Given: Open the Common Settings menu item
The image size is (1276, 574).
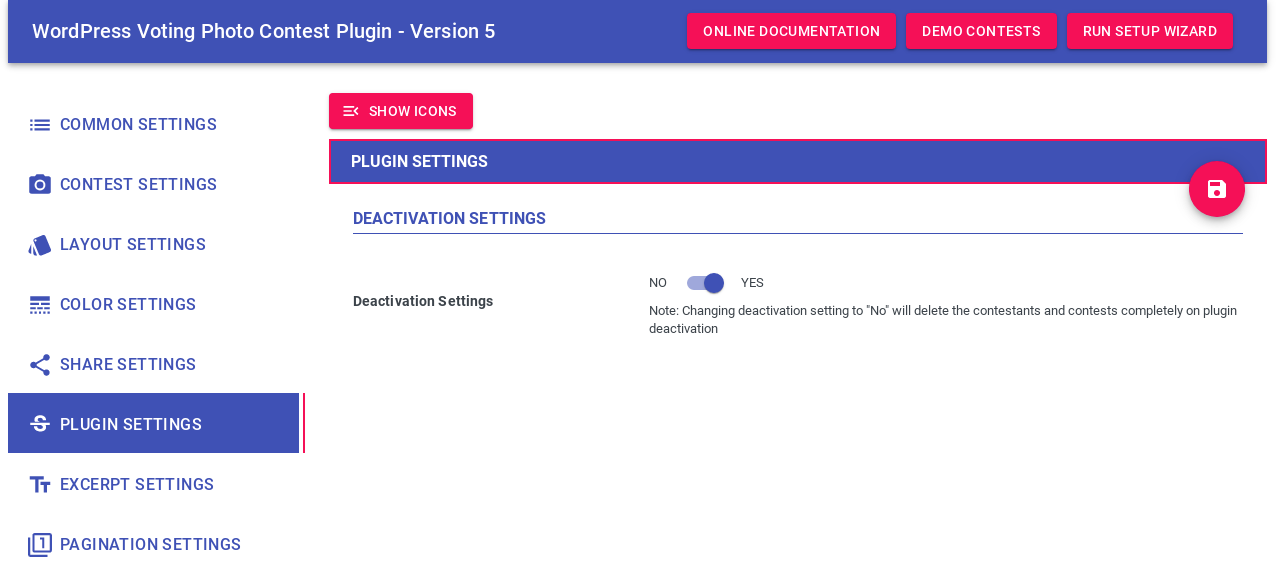Looking at the screenshot, I should coord(154,125).
